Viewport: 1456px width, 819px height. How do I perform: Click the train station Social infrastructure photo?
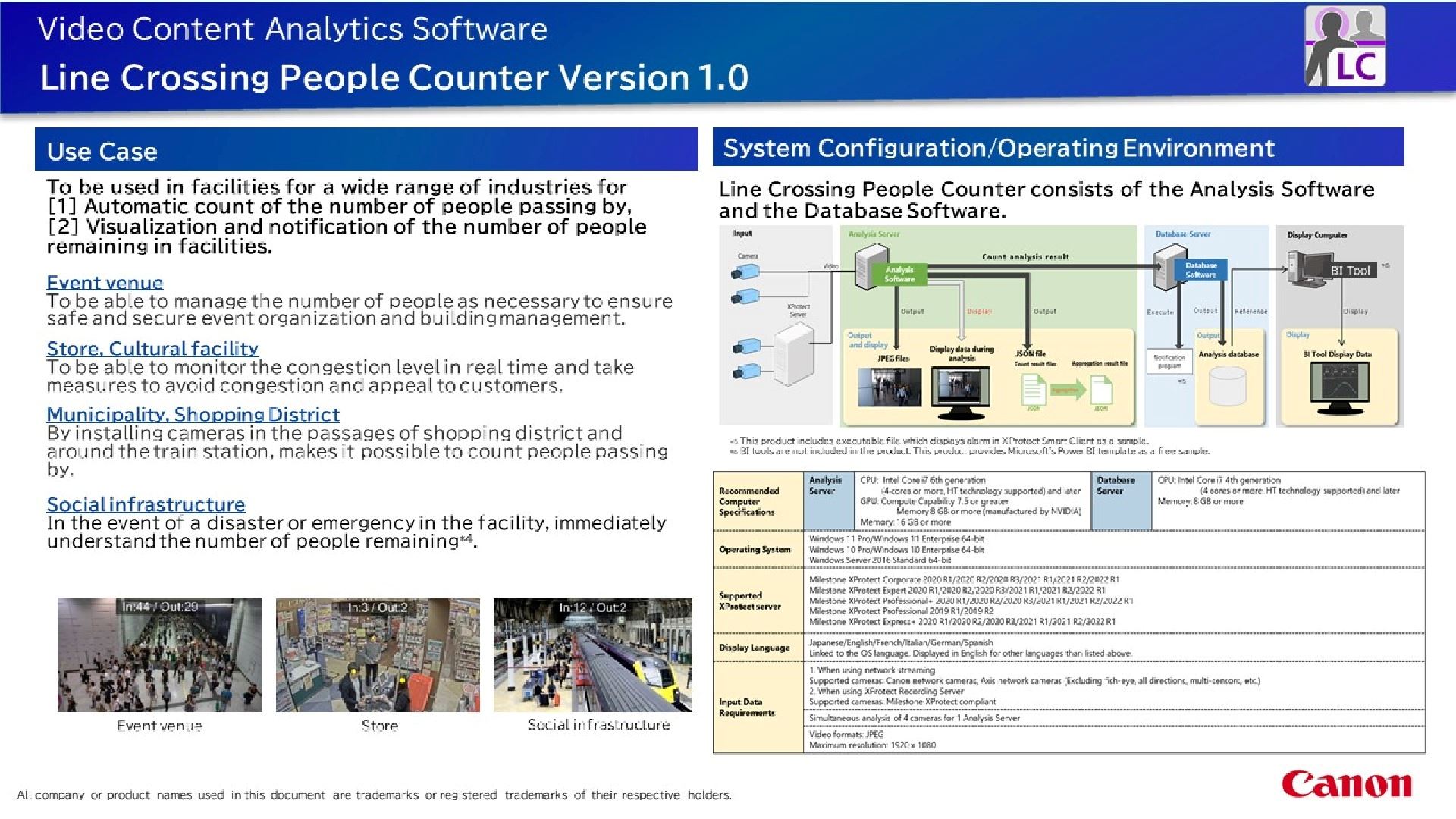[x=593, y=654]
